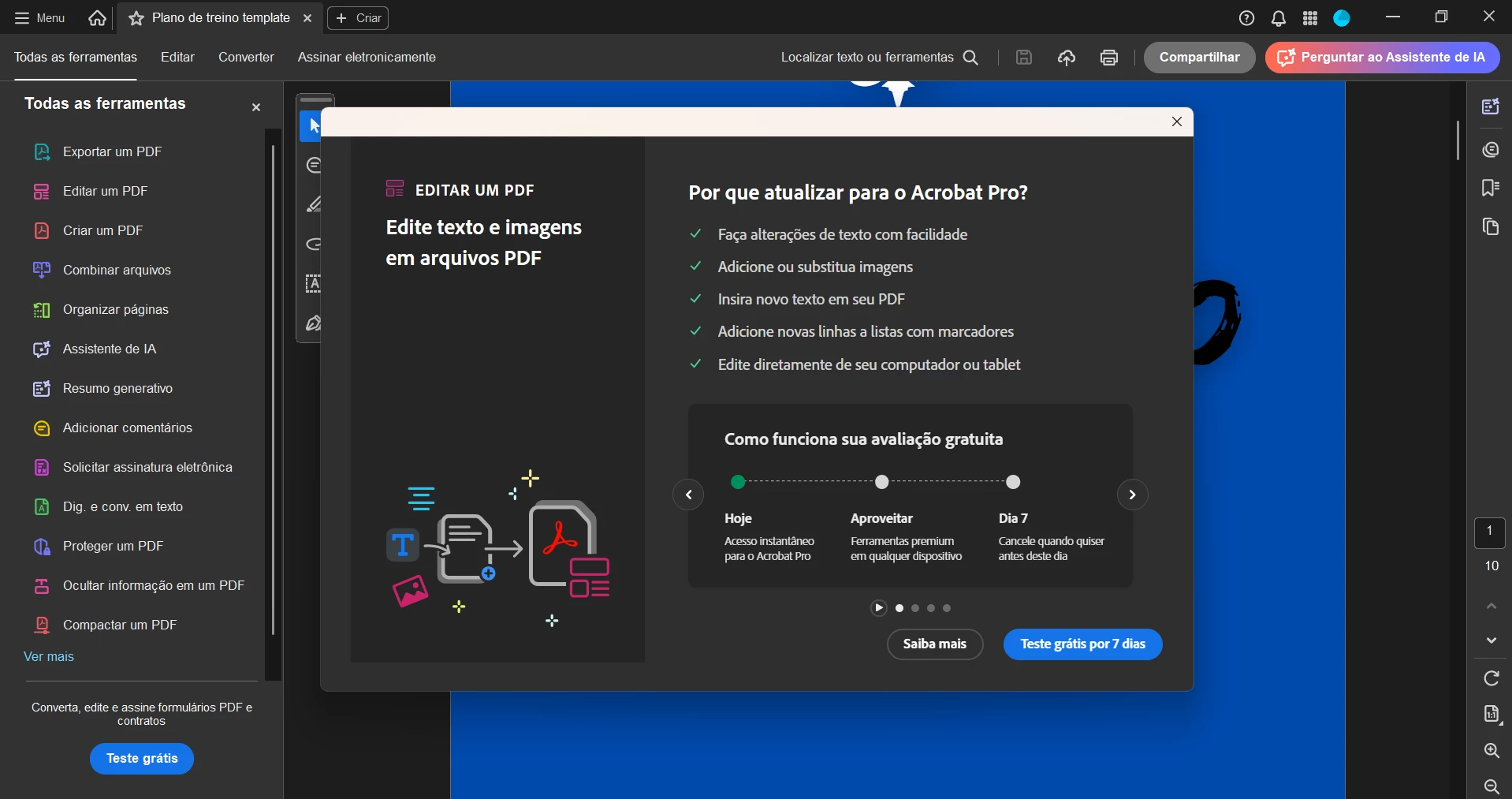1512x799 pixels.
Task: Click the current page number box
Action: point(1489,532)
